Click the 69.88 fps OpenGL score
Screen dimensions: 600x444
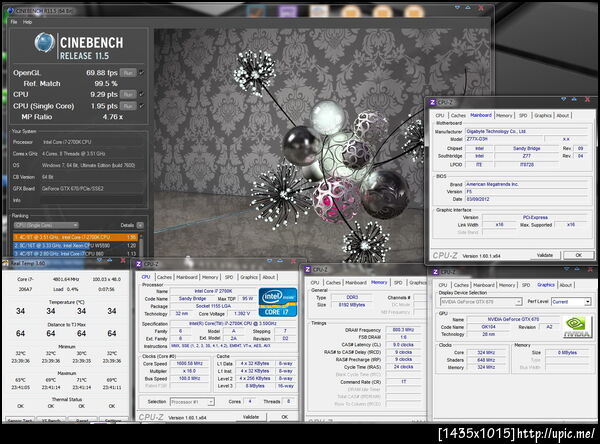click(x=102, y=73)
